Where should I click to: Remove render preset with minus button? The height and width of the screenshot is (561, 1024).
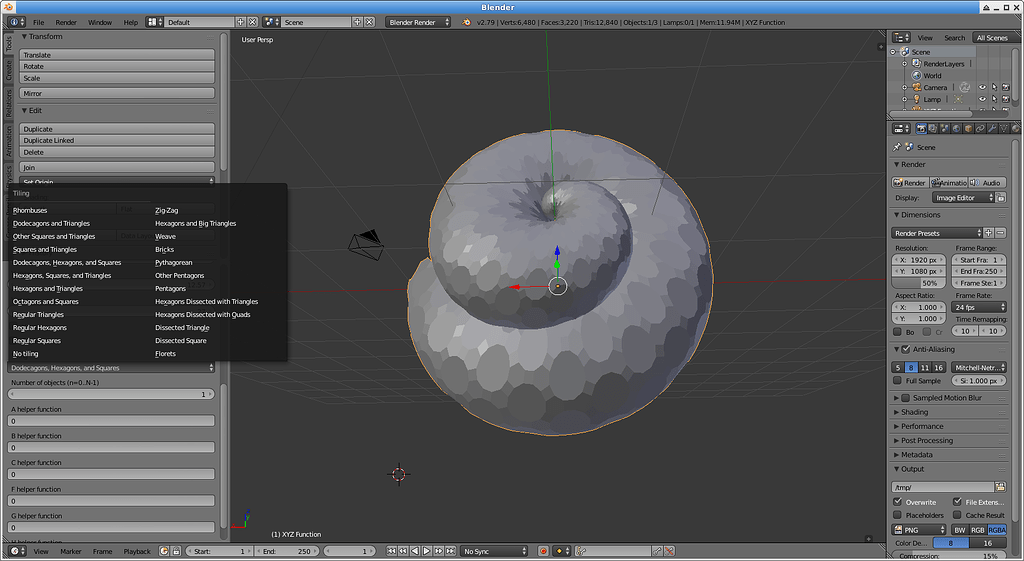(x=1000, y=233)
